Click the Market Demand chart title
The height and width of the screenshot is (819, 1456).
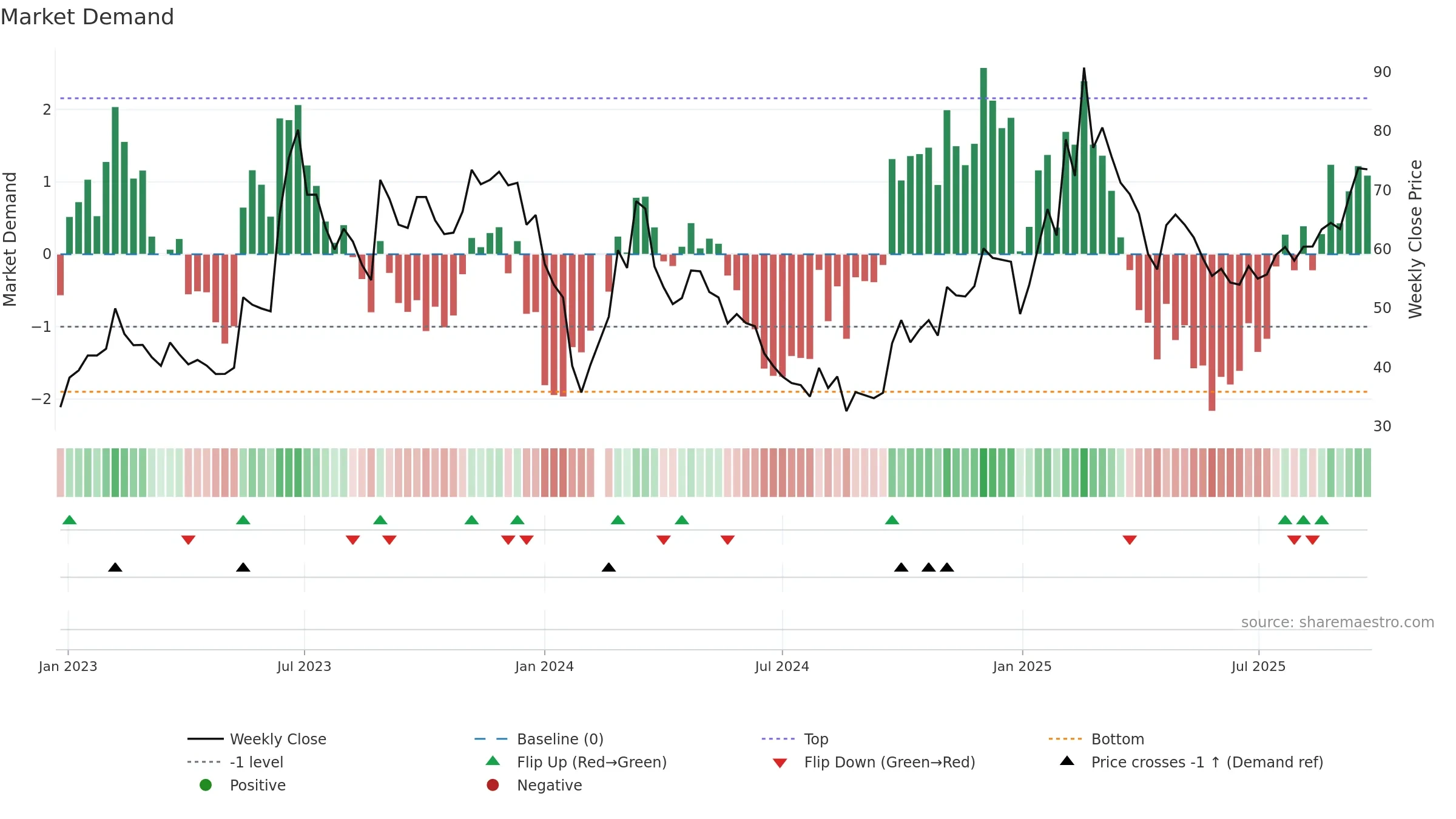coord(87,16)
